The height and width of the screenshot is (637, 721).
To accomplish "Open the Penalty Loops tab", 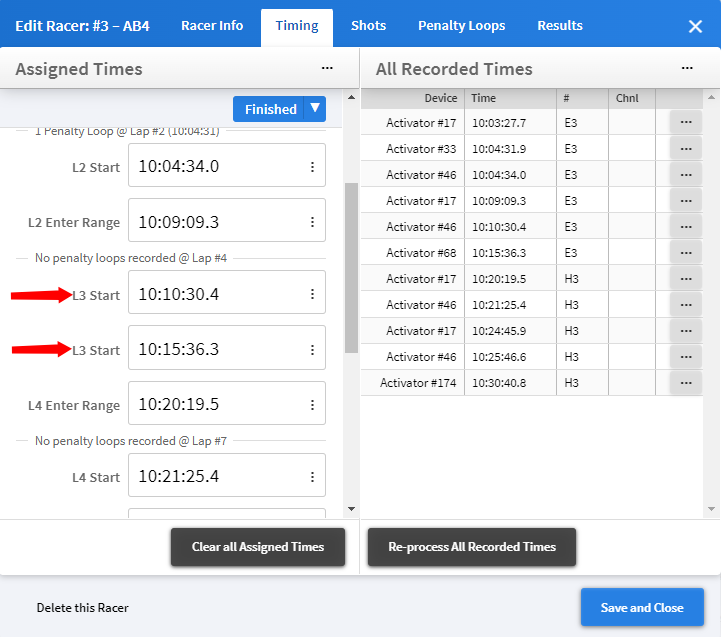I will pyautogui.click(x=461, y=26).
